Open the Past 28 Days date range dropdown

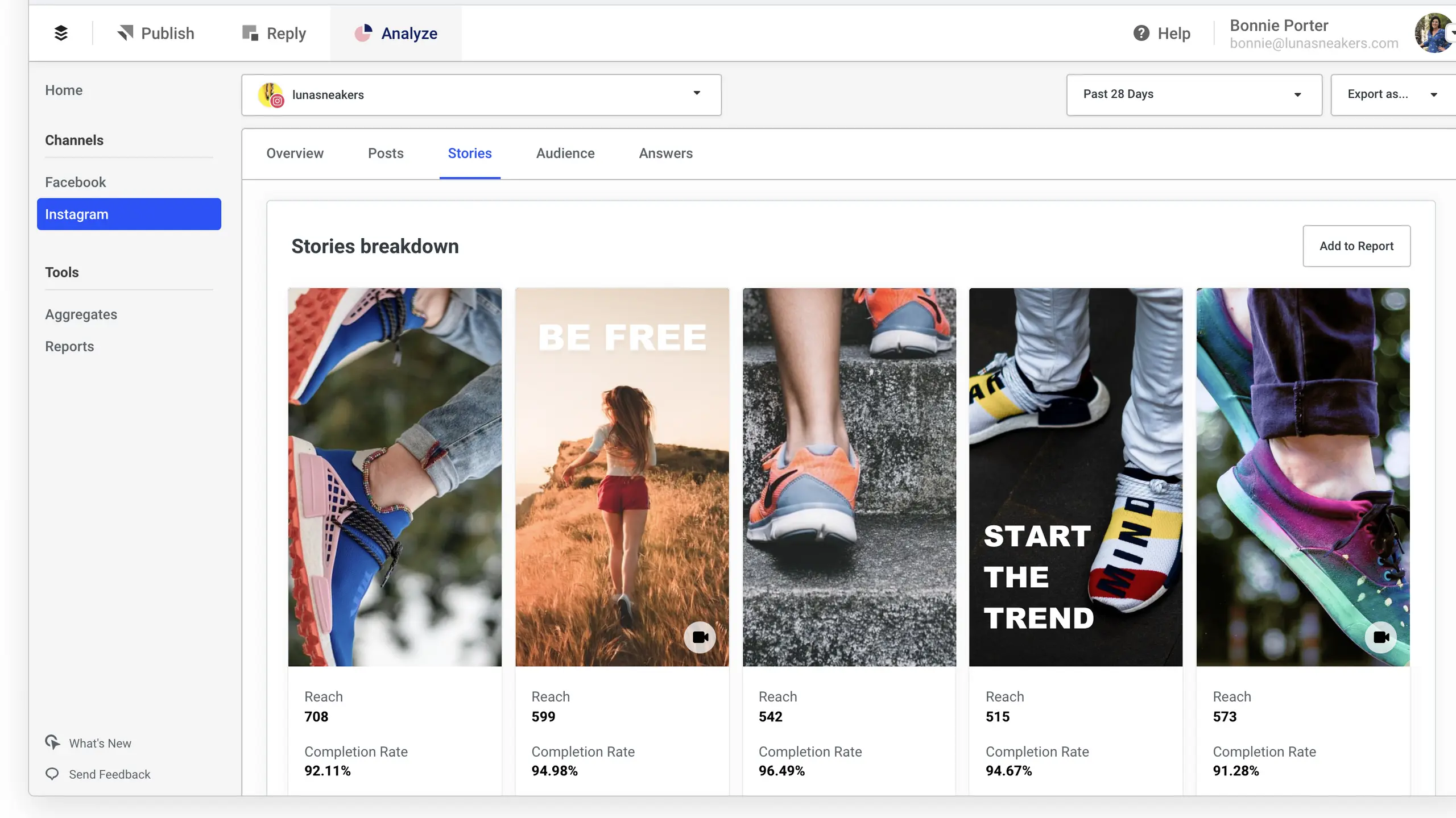[1193, 94]
